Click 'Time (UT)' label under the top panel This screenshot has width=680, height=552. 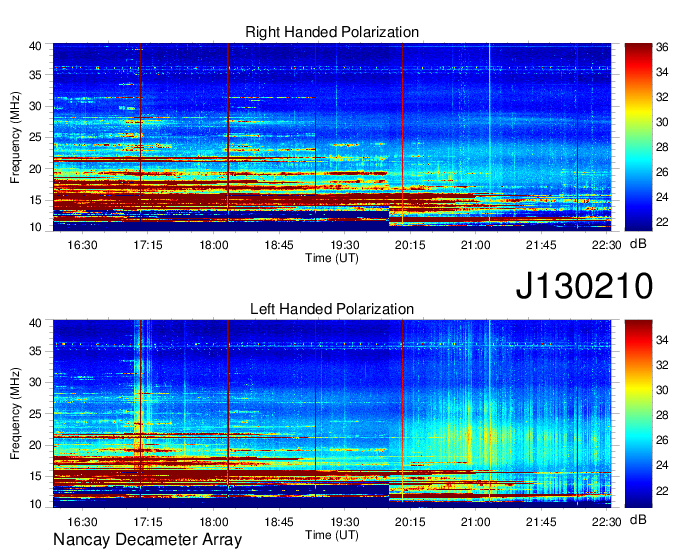pos(332,258)
